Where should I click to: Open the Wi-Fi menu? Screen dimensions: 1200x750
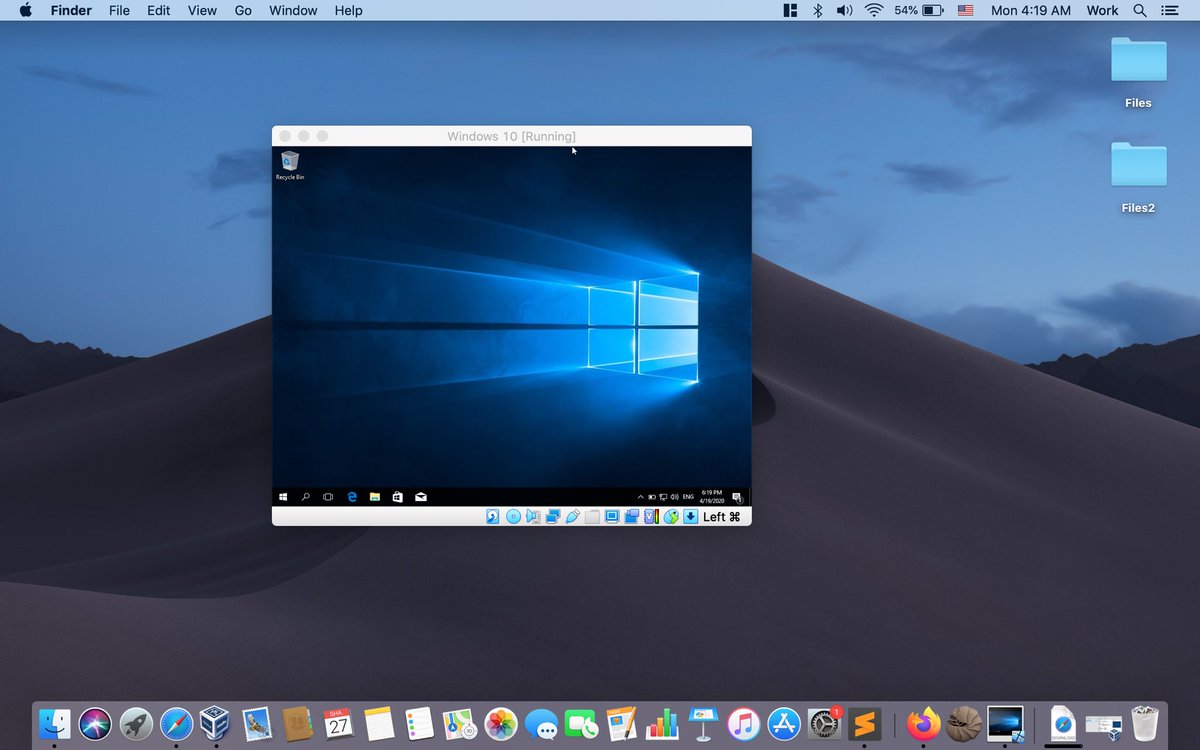tap(874, 10)
